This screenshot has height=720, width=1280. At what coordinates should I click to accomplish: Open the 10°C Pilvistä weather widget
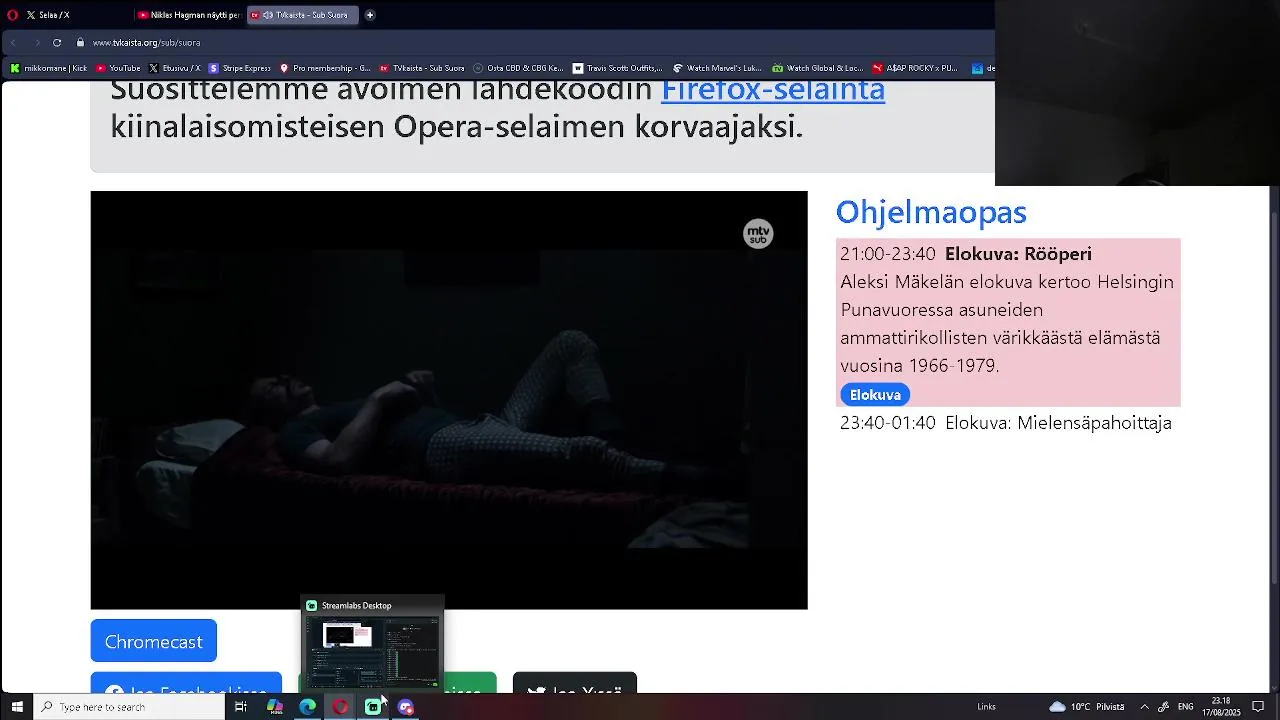[1087, 707]
